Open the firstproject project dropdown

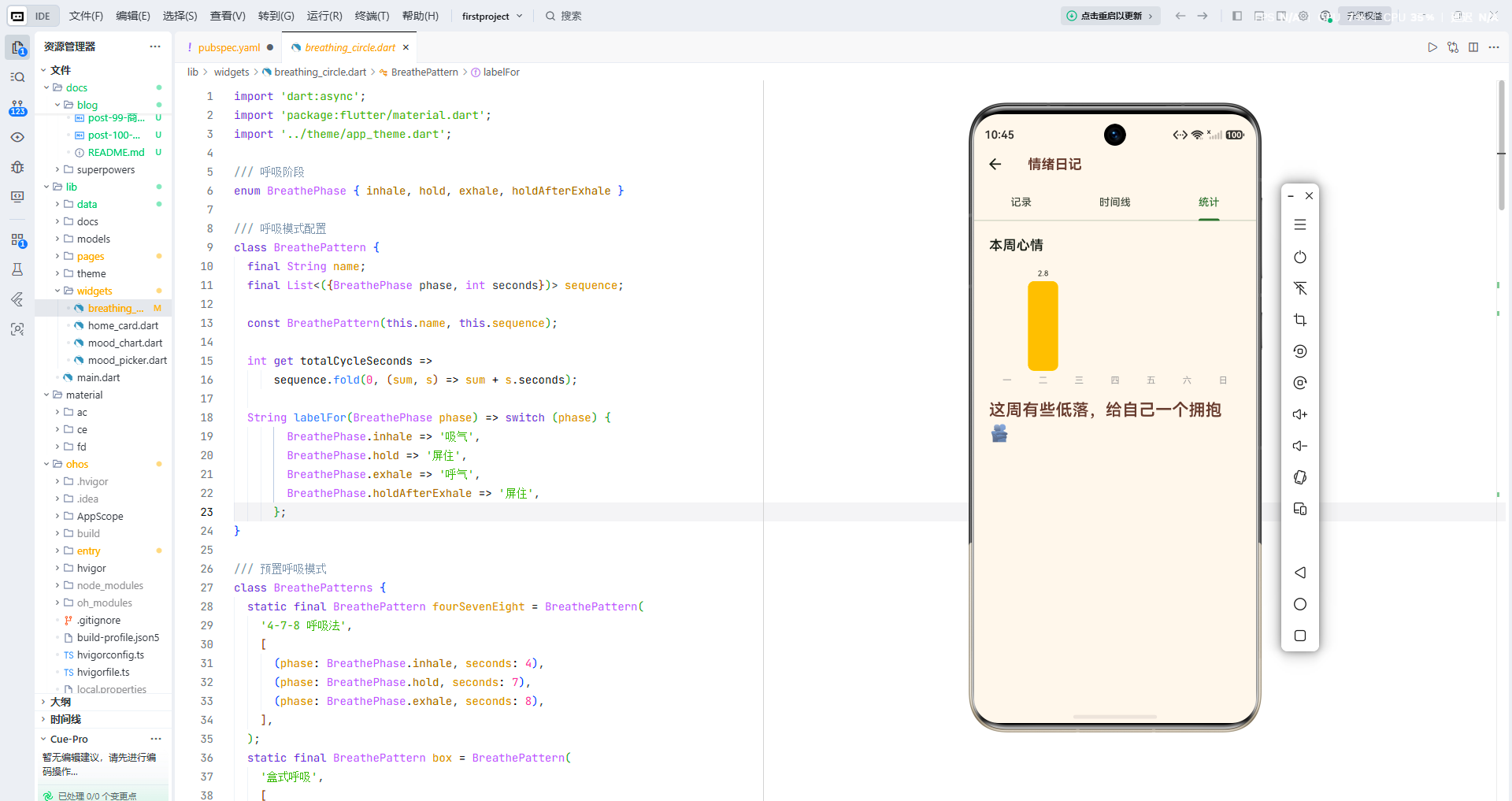point(492,16)
